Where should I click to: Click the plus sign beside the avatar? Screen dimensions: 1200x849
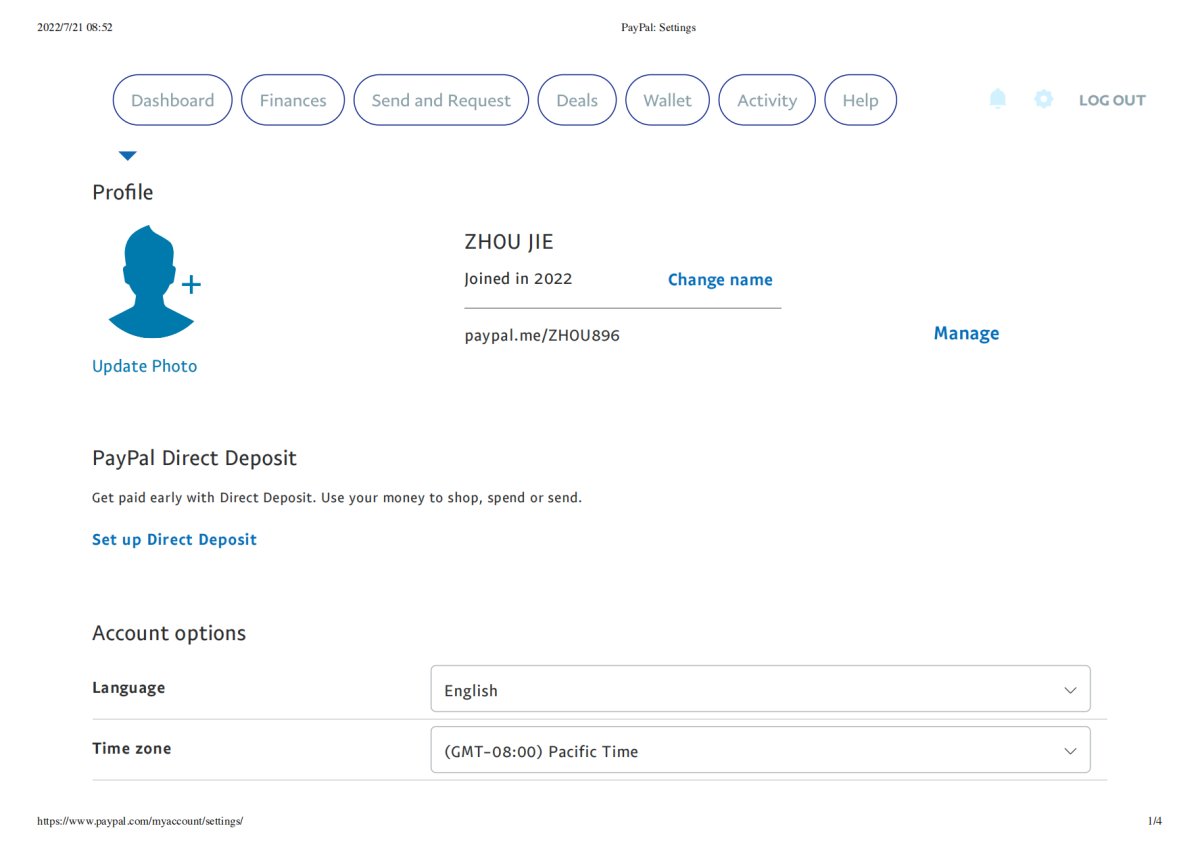(x=191, y=285)
